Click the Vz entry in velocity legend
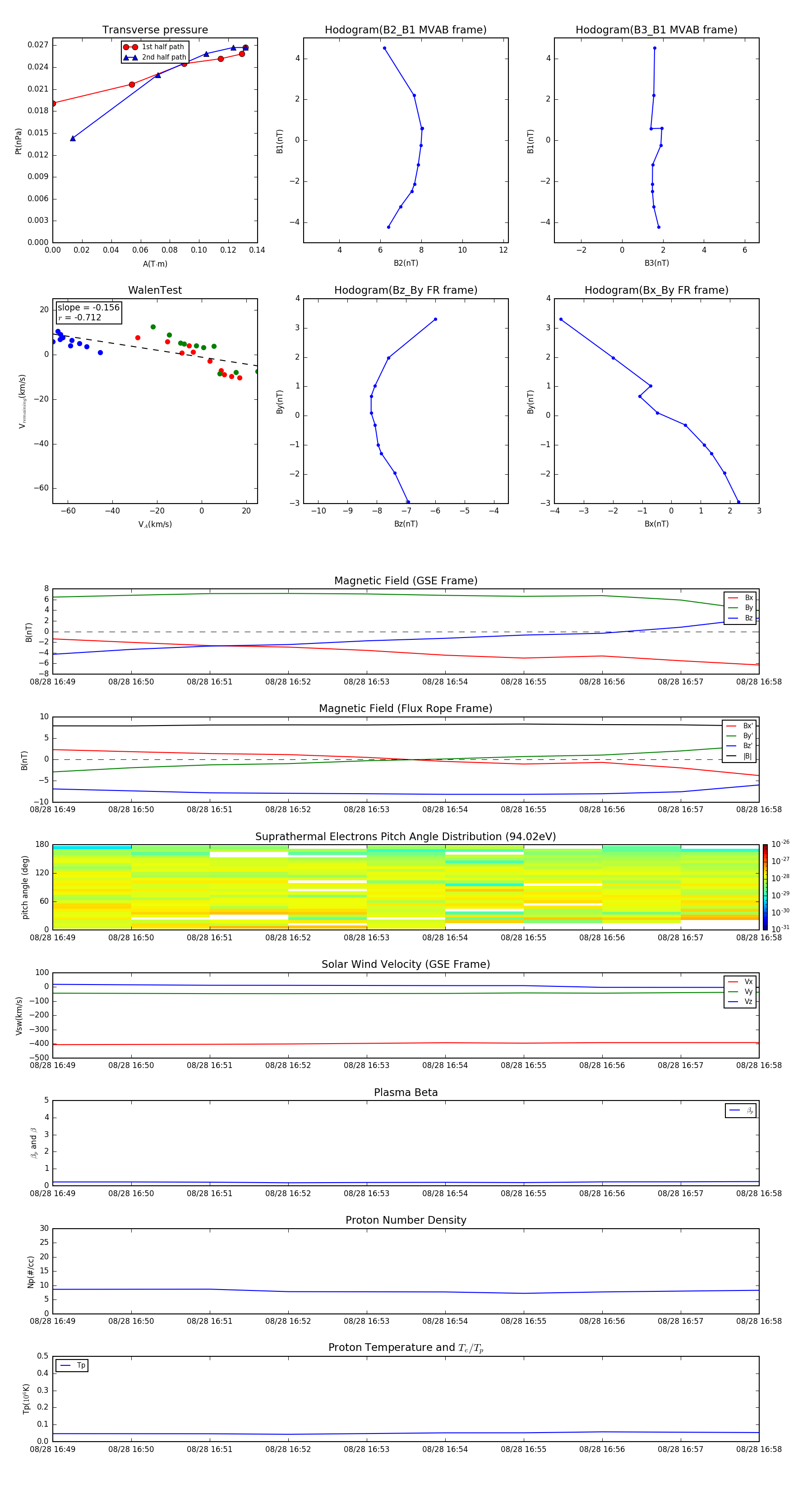 (740, 1001)
